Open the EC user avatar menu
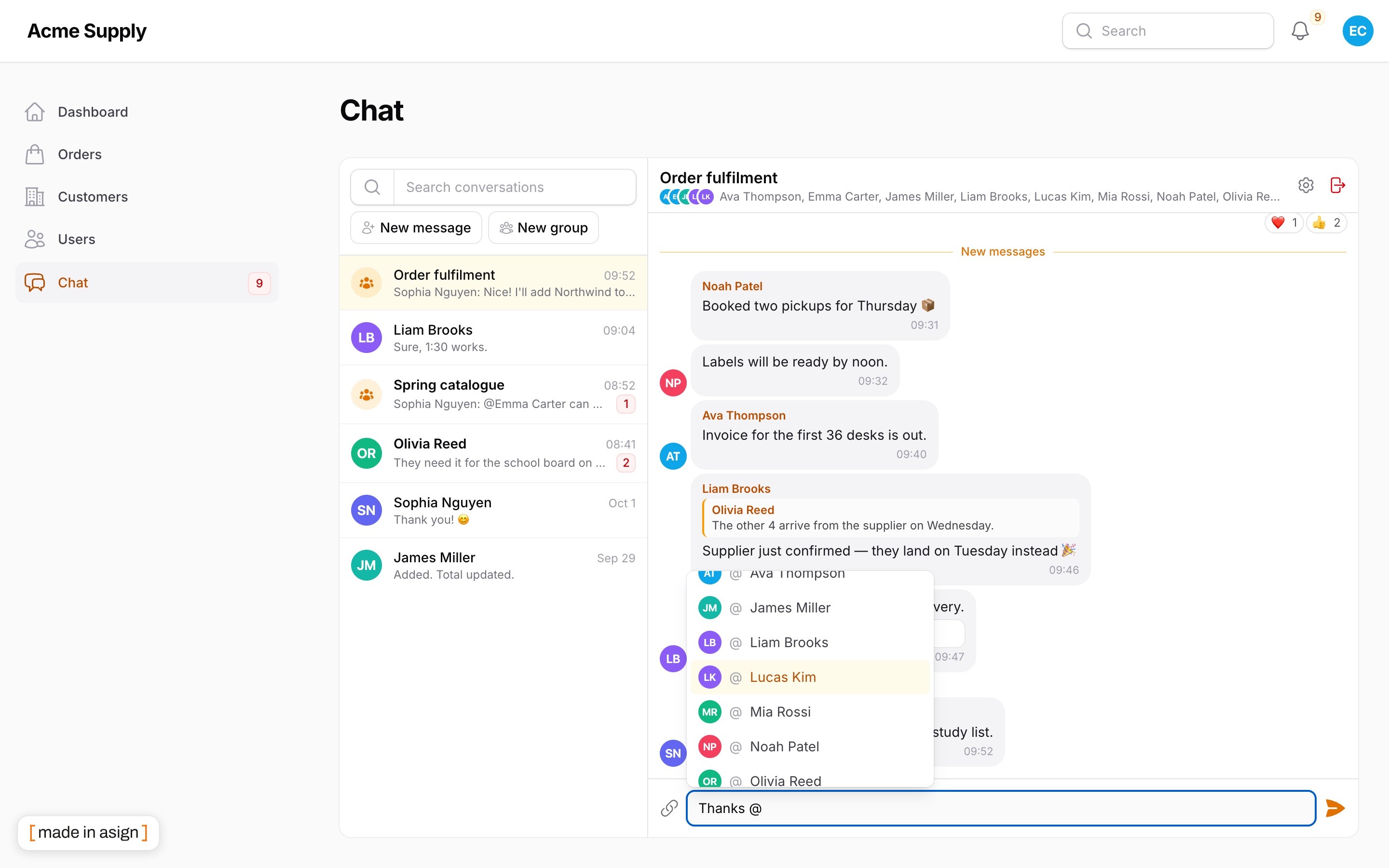The image size is (1389, 868). 1358,31
